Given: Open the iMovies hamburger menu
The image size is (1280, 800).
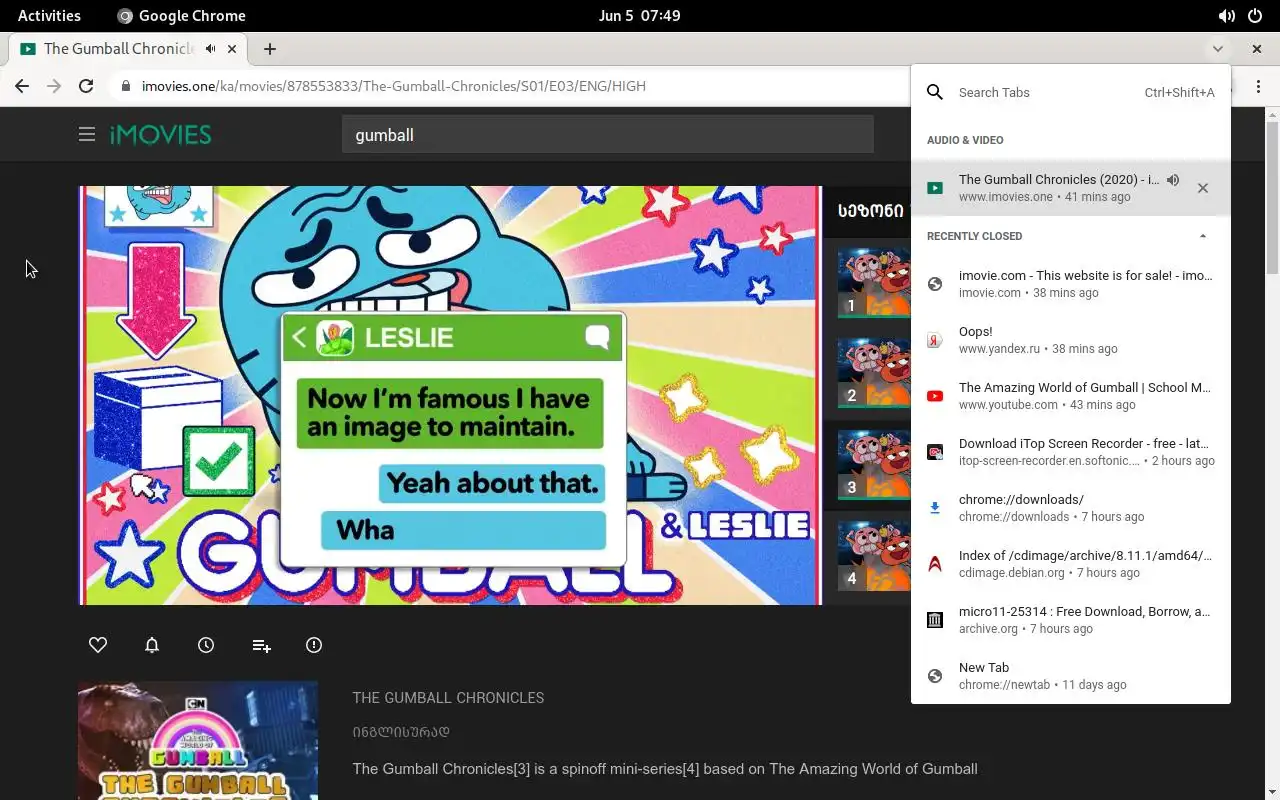Looking at the screenshot, I should tap(87, 134).
